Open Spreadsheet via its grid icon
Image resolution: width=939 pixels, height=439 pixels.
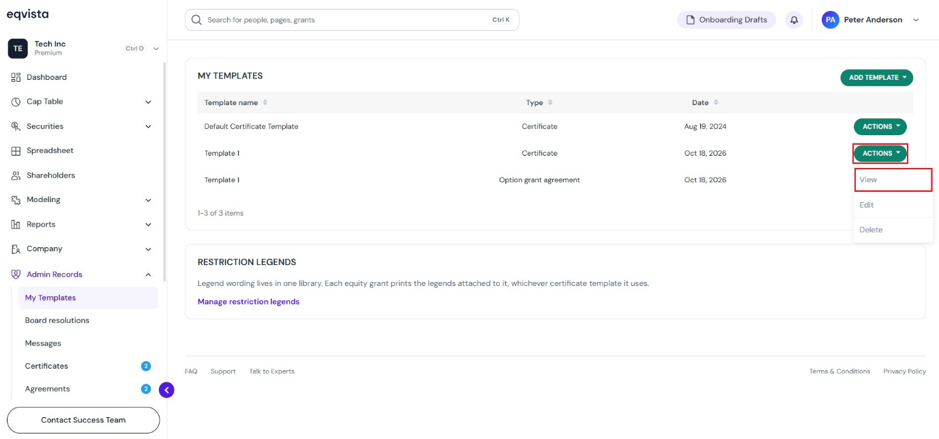tap(16, 151)
